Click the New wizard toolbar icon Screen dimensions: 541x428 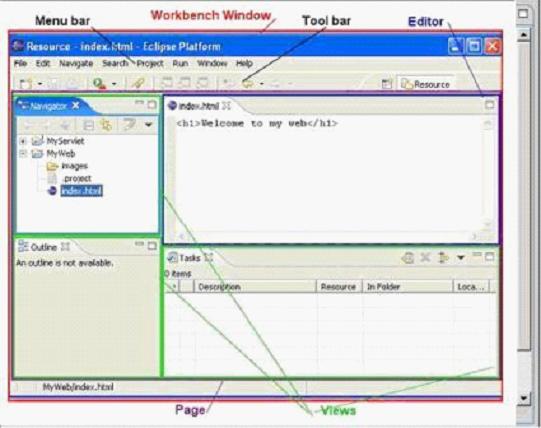(26, 84)
